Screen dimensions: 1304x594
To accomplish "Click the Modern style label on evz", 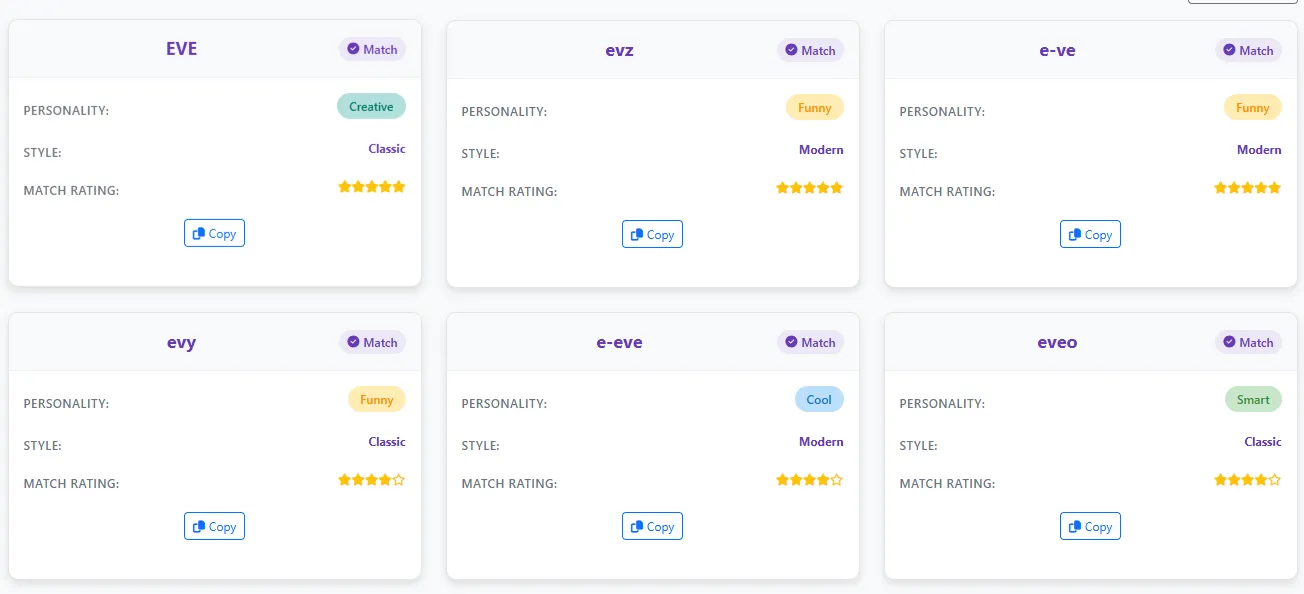I will [x=821, y=150].
